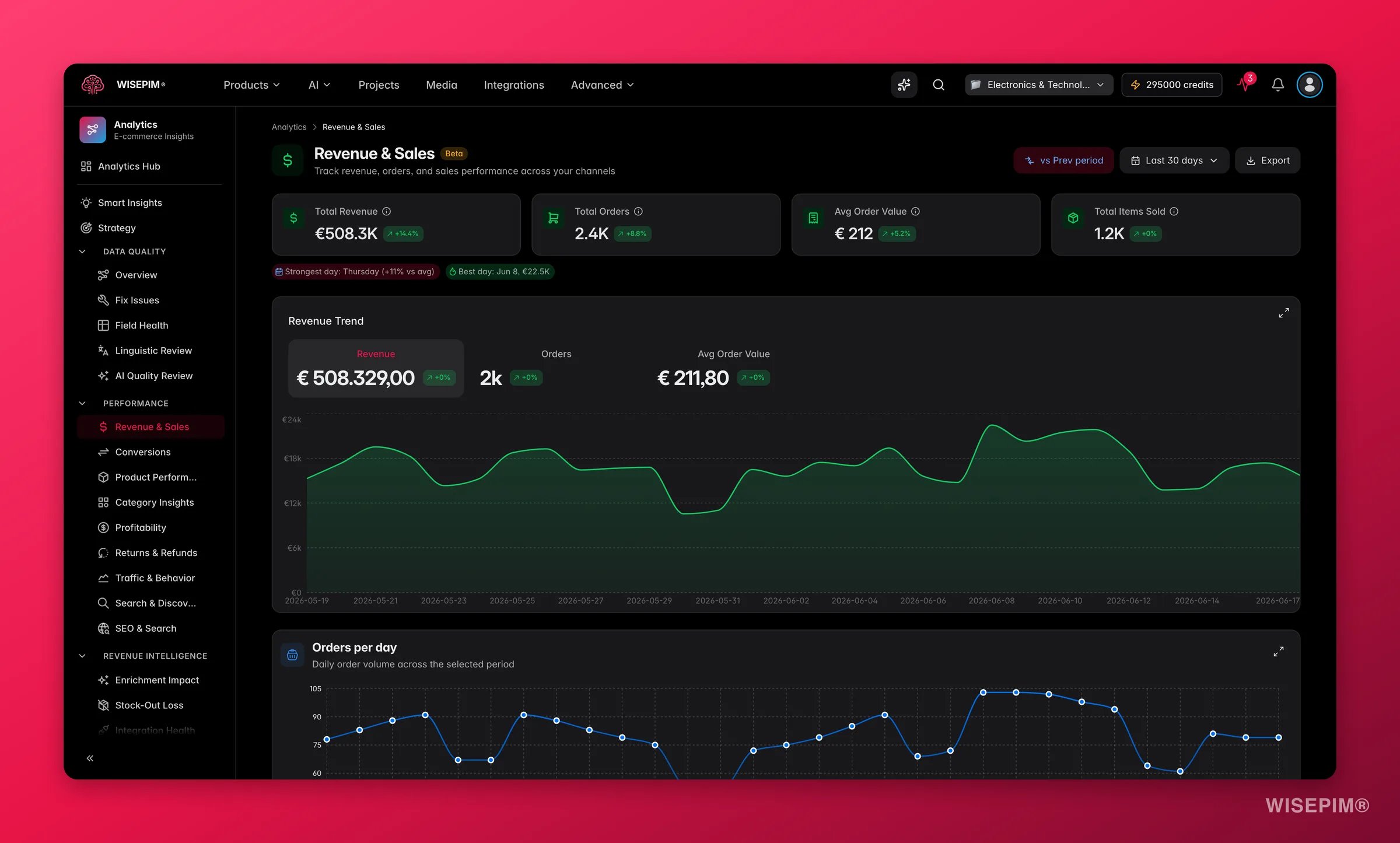Open Linguistic Review in the sidebar

pos(150,350)
